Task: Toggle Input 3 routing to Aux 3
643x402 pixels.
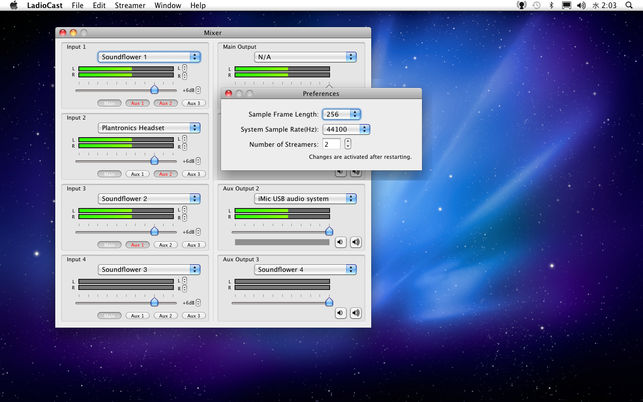Action: pyautogui.click(x=194, y=245)
